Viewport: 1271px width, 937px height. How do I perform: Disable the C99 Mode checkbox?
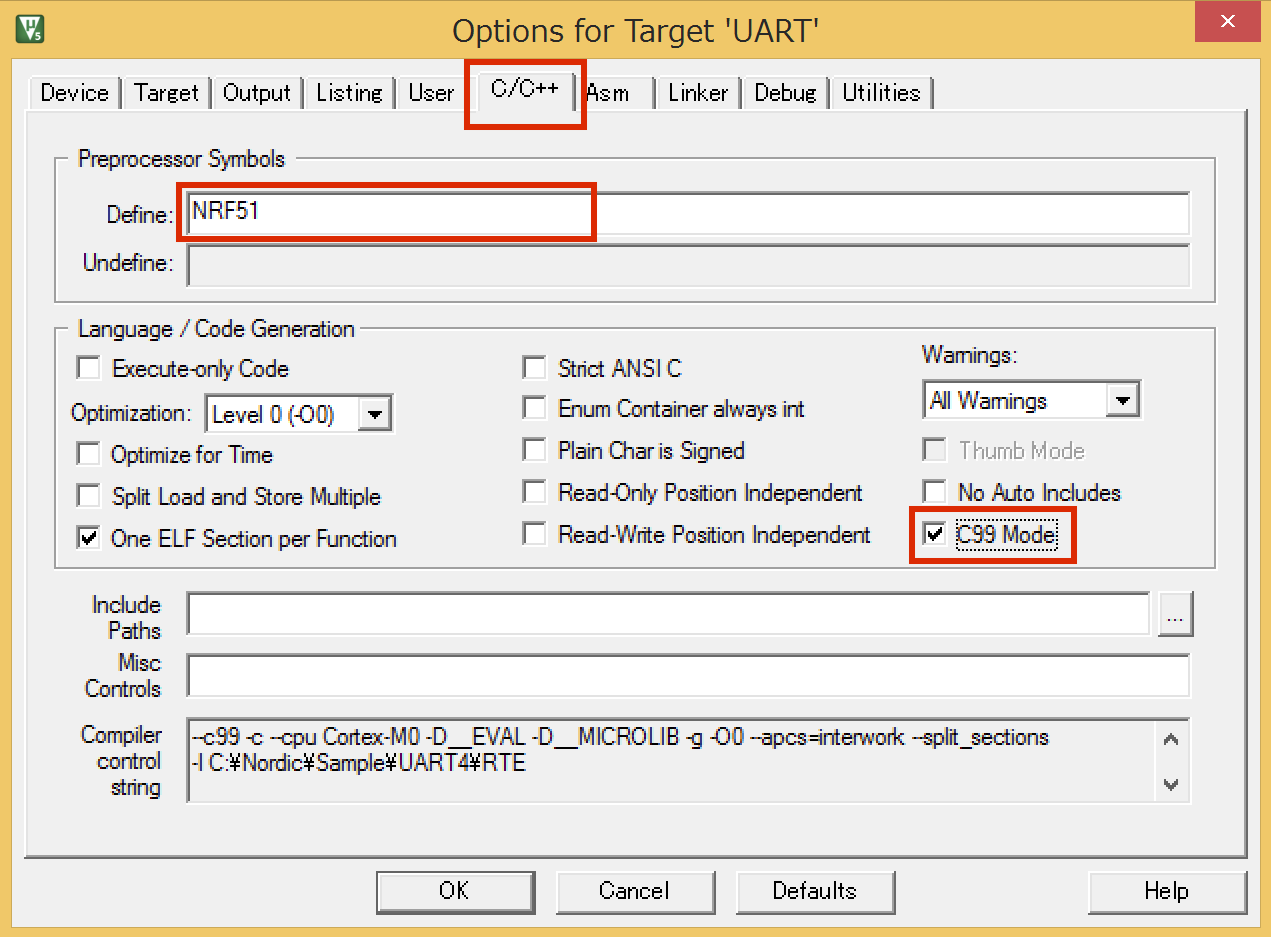(934, 535)
